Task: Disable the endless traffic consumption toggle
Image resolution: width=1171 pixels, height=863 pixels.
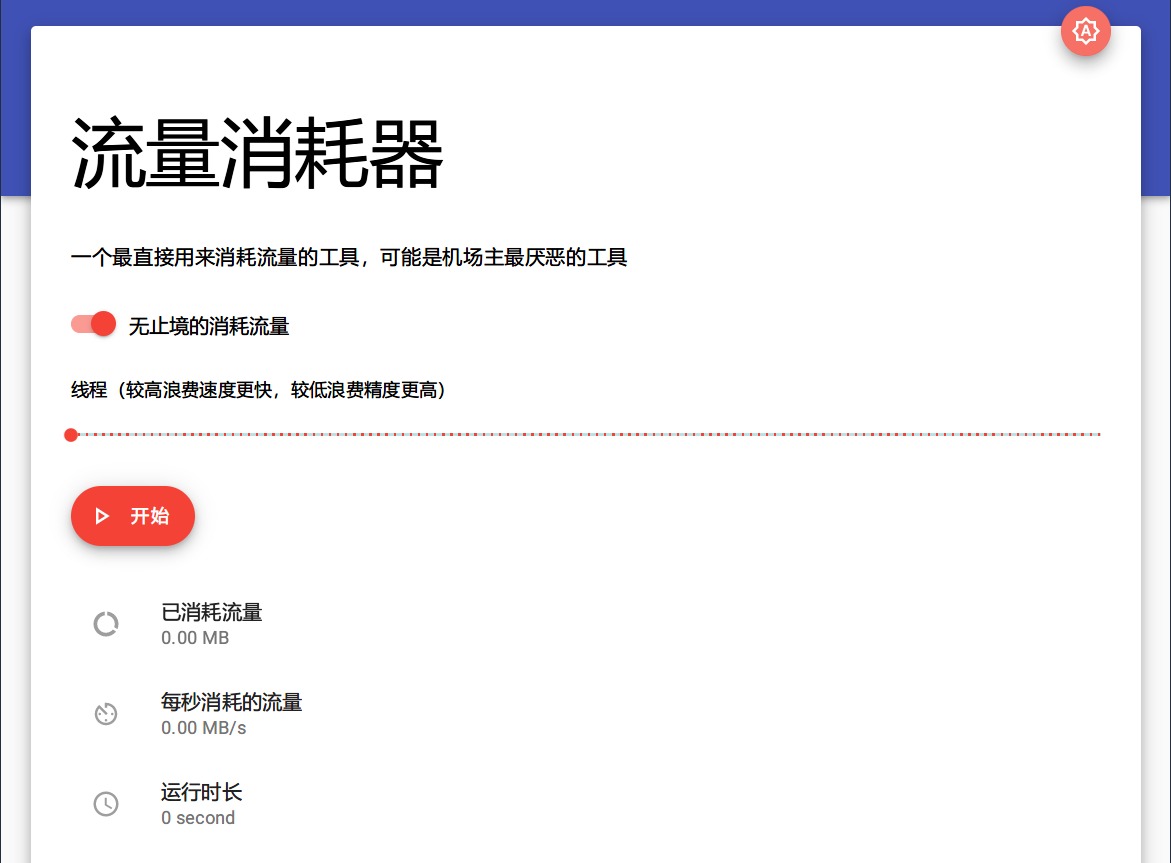Action: (93, 324)
